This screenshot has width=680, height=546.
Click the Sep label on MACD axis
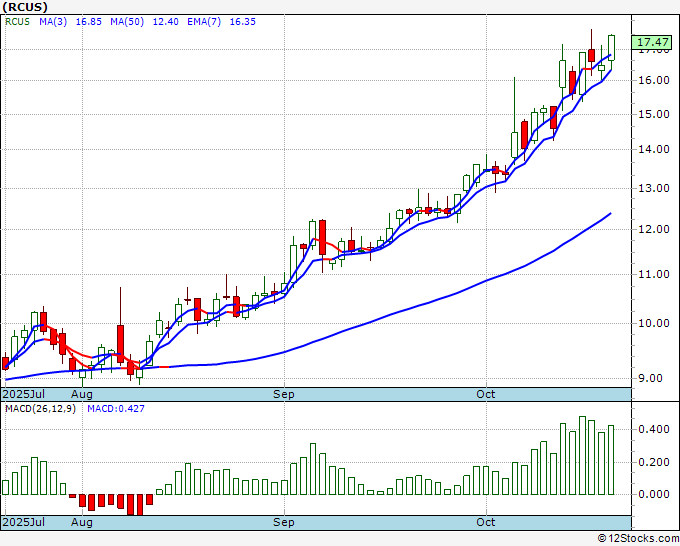pos(284,522)
